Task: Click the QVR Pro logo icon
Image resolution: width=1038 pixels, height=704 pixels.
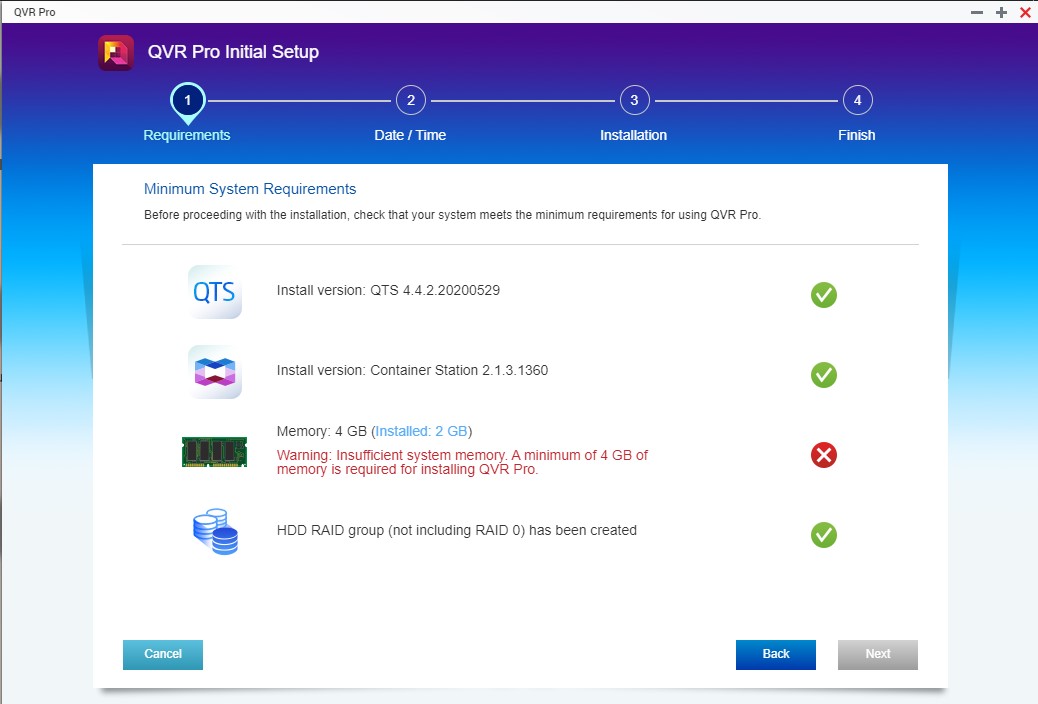Action: click(115, 52)
